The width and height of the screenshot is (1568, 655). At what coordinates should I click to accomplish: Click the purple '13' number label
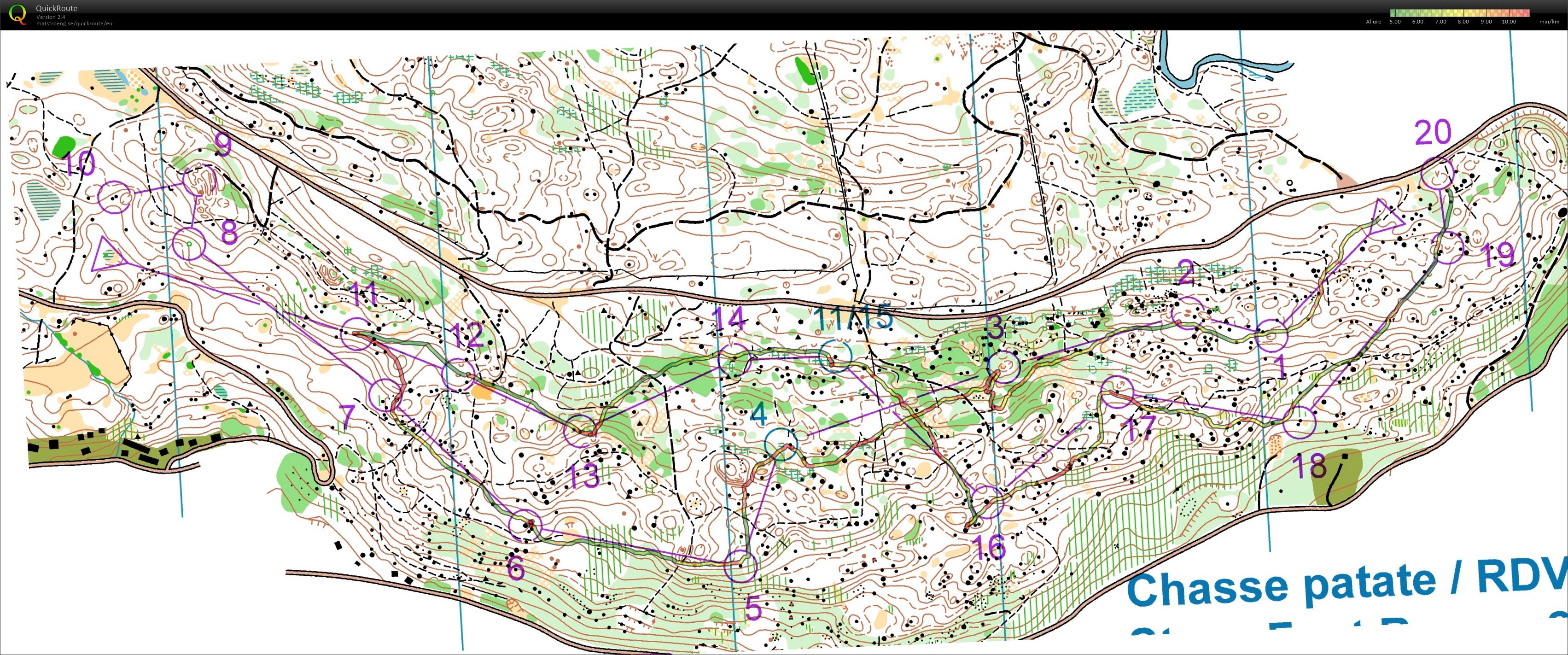pos(583,475)
